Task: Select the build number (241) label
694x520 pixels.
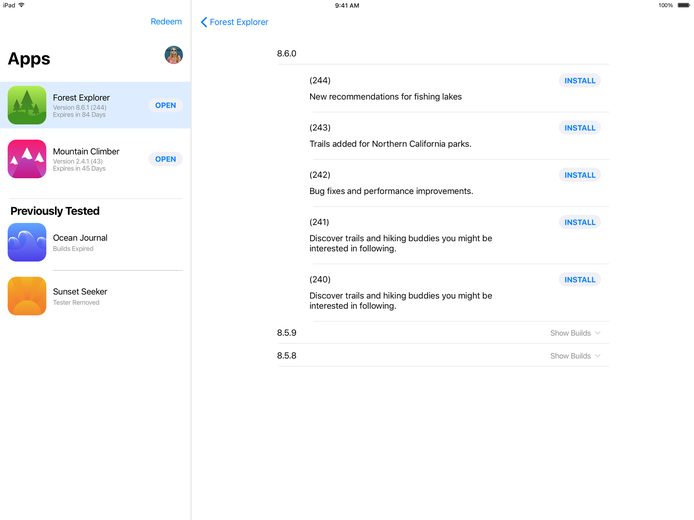Action: pyautogui.click(x=320, y=222)
